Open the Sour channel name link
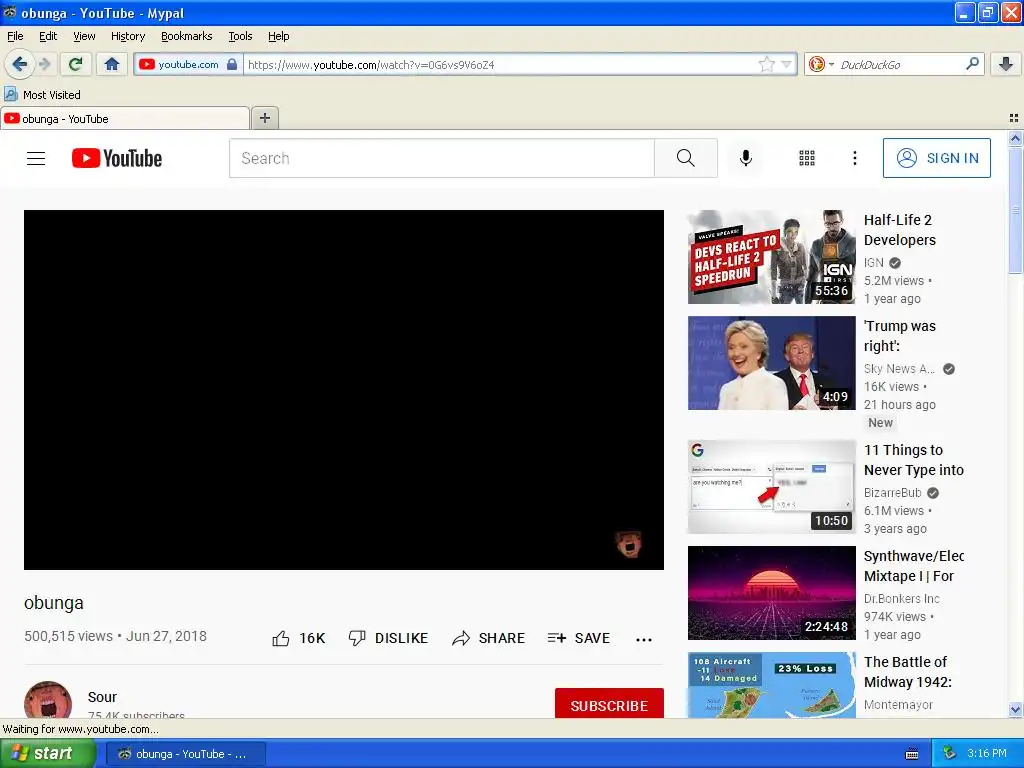Image resolution: width=1024 pixels, height=768 pixels. (x=103, y=697)
